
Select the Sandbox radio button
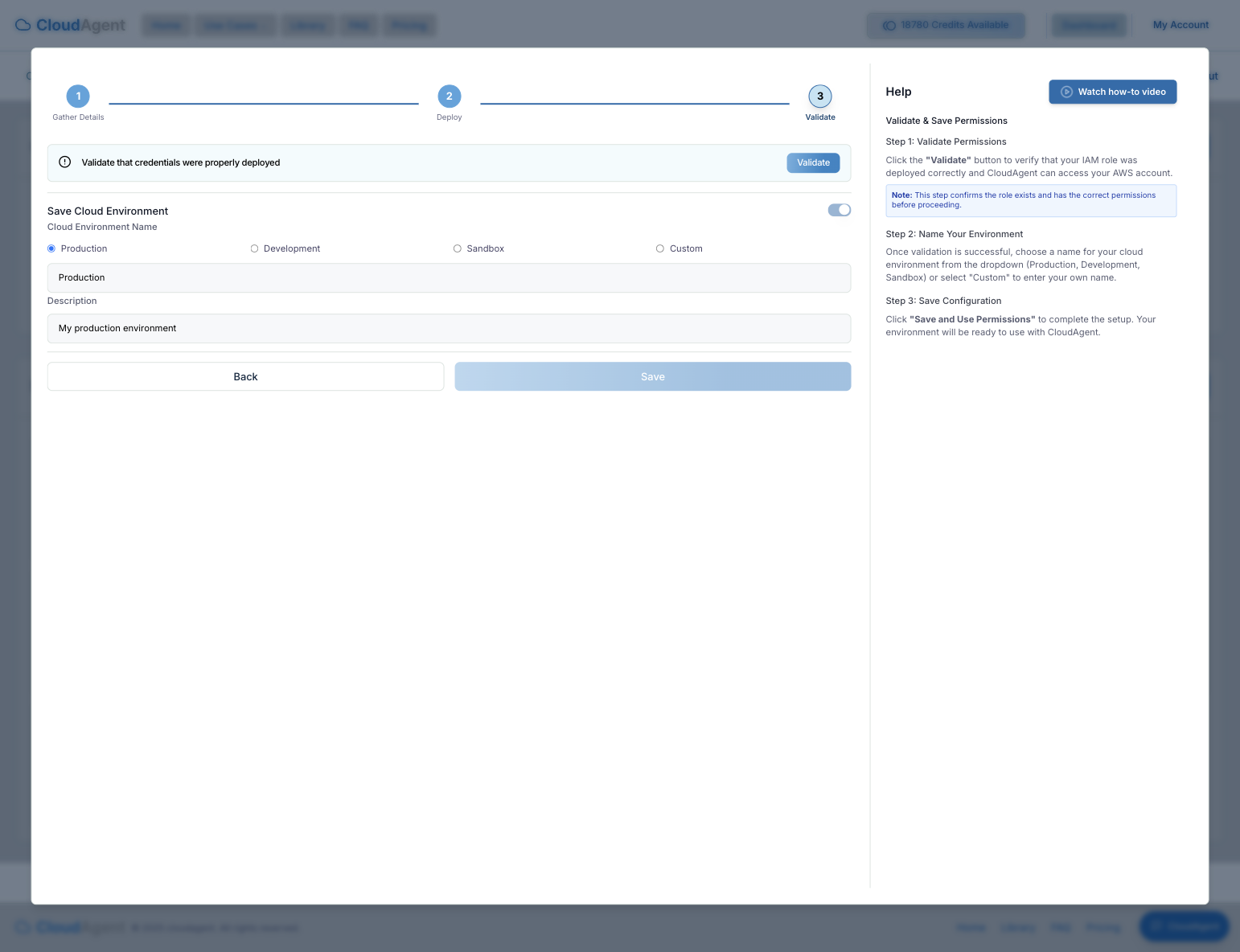click(457, 248)
